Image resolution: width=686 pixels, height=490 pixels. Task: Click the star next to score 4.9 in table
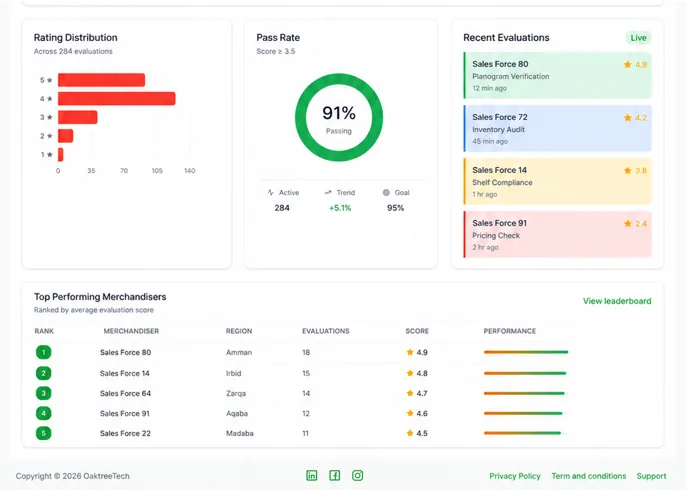(410, 352)
